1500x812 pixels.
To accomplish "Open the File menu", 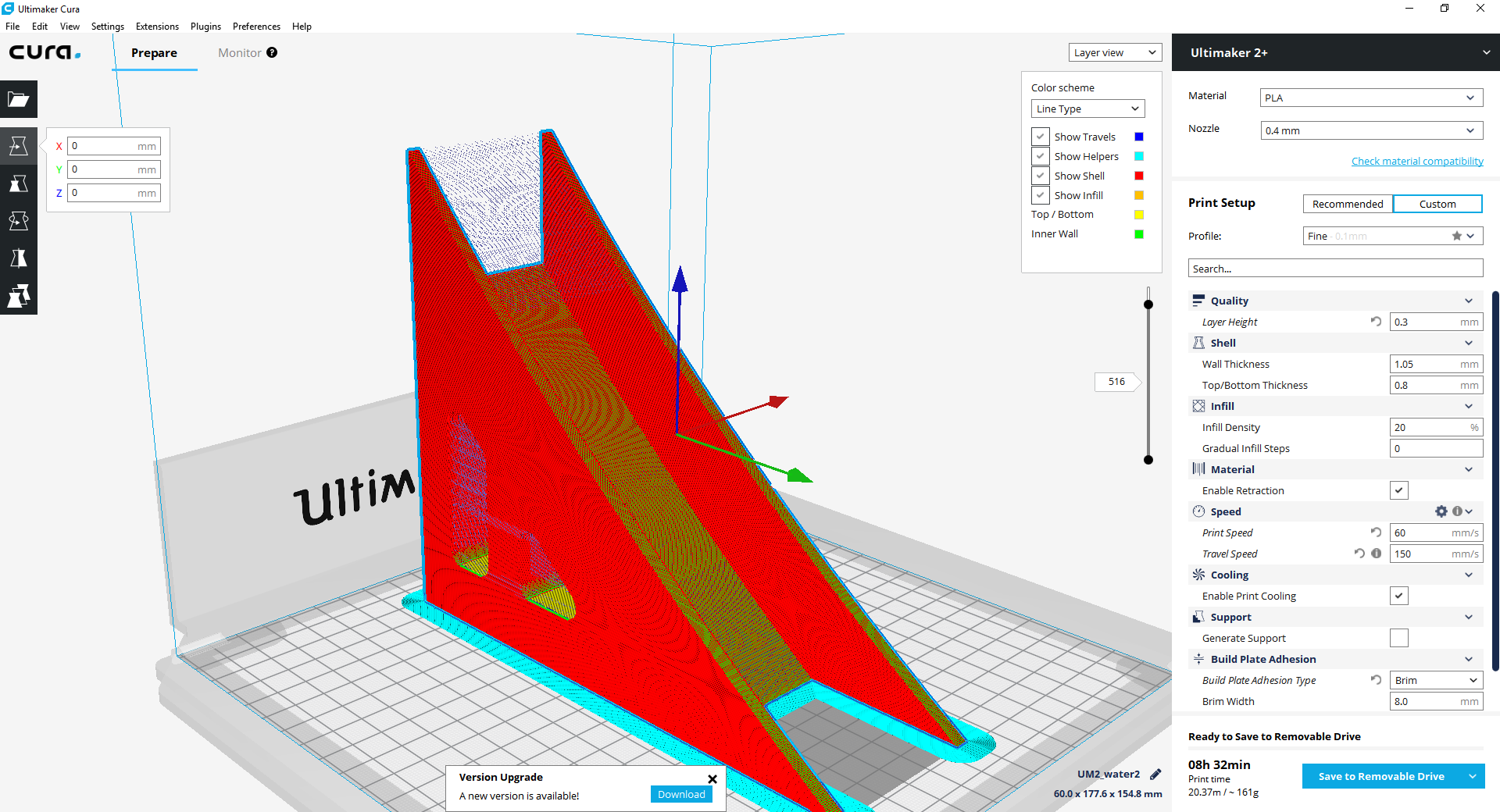I will 12,26.
